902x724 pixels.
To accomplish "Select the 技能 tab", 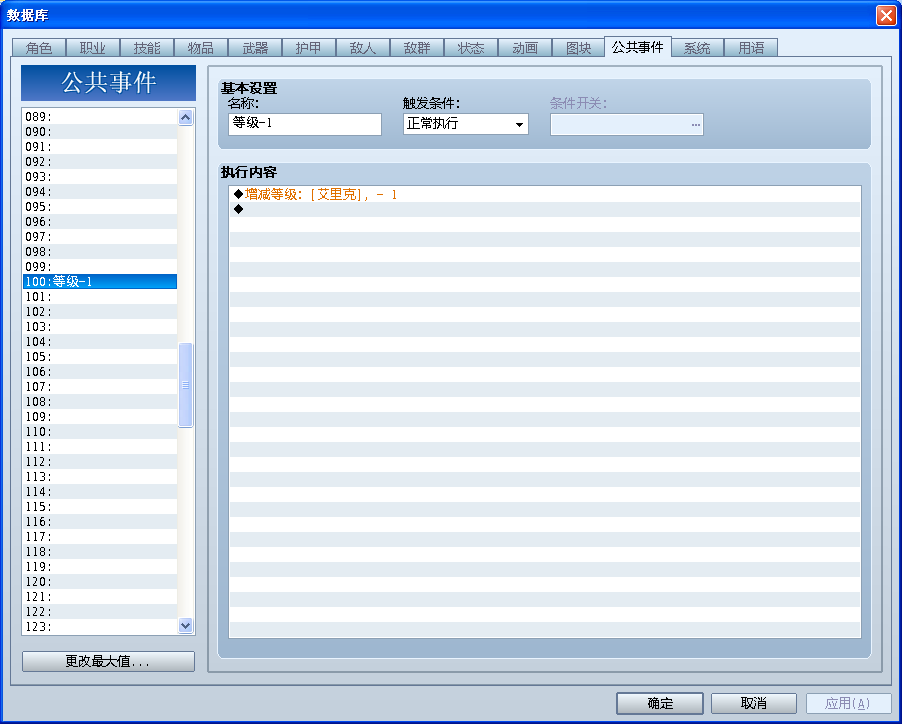I will 147,48.
